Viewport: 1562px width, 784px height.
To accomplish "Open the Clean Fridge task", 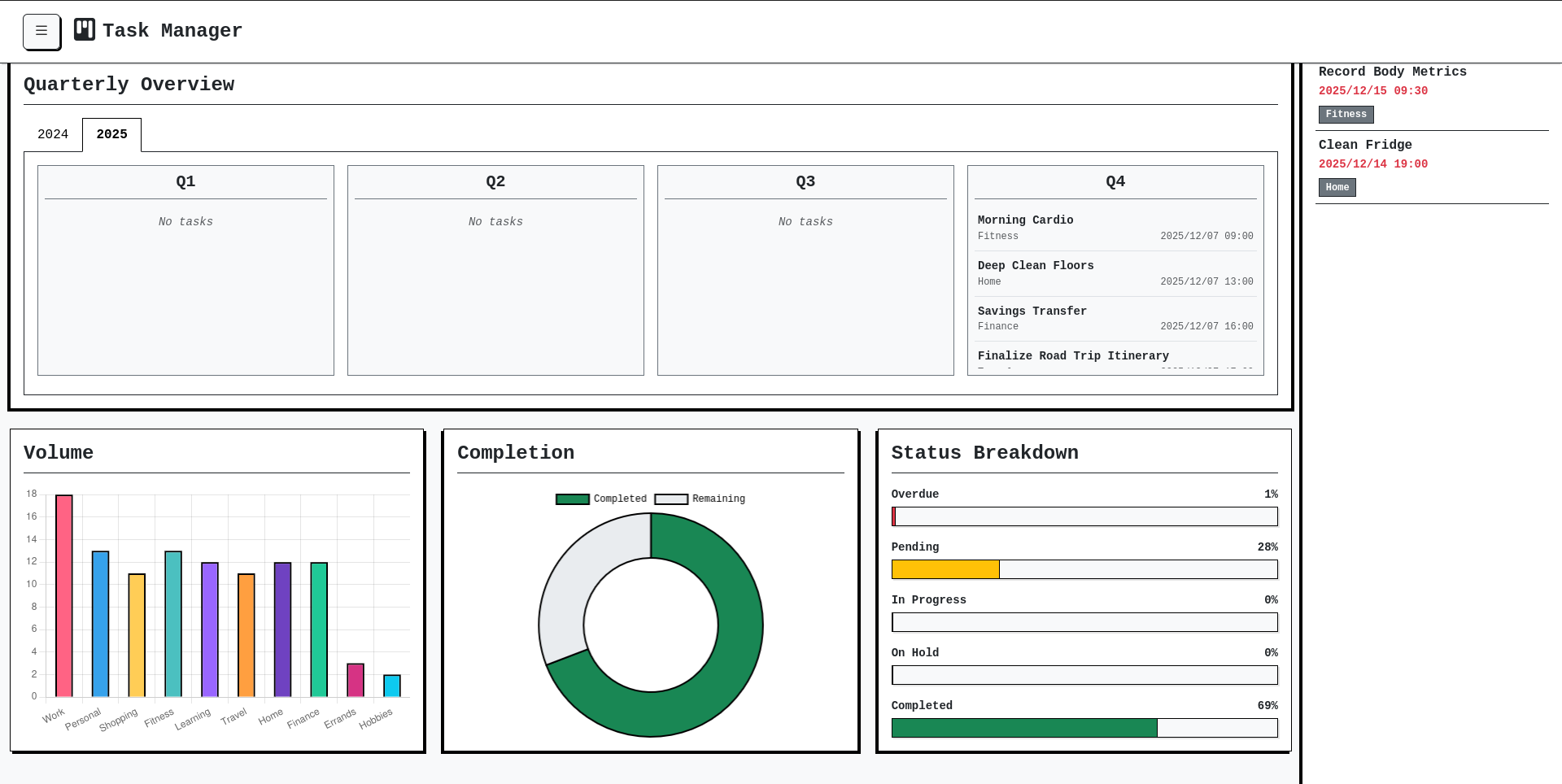I will [x=1364, y=145].
